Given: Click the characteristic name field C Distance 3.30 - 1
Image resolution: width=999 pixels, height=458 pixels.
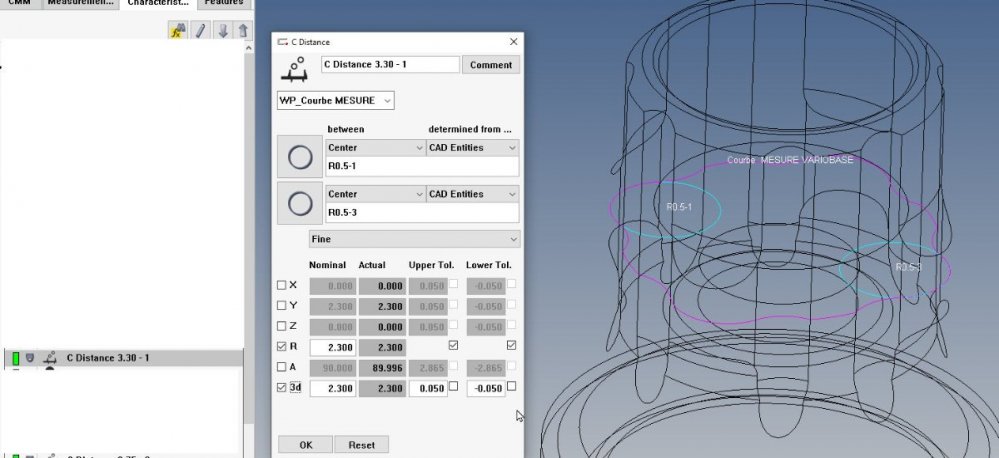Looking at the screenshot, I should point(390,64).
